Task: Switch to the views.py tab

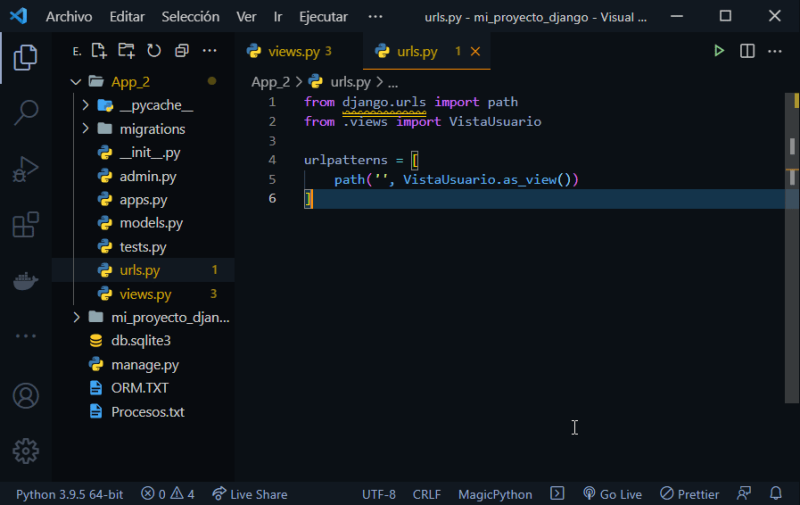Action: (x=288, y=51)
